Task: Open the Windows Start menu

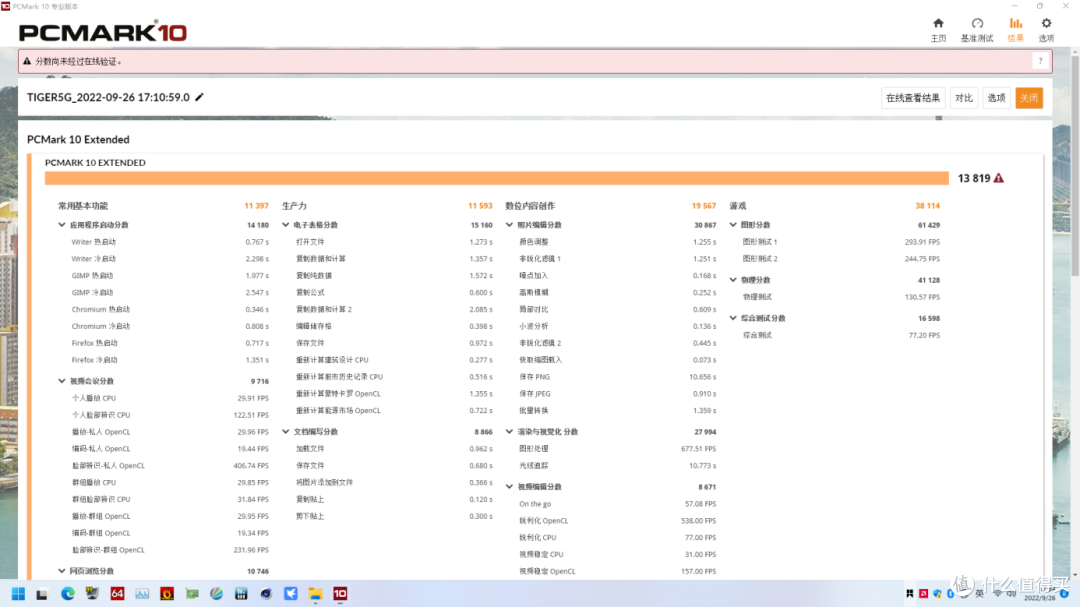Action: pos(18,594)
